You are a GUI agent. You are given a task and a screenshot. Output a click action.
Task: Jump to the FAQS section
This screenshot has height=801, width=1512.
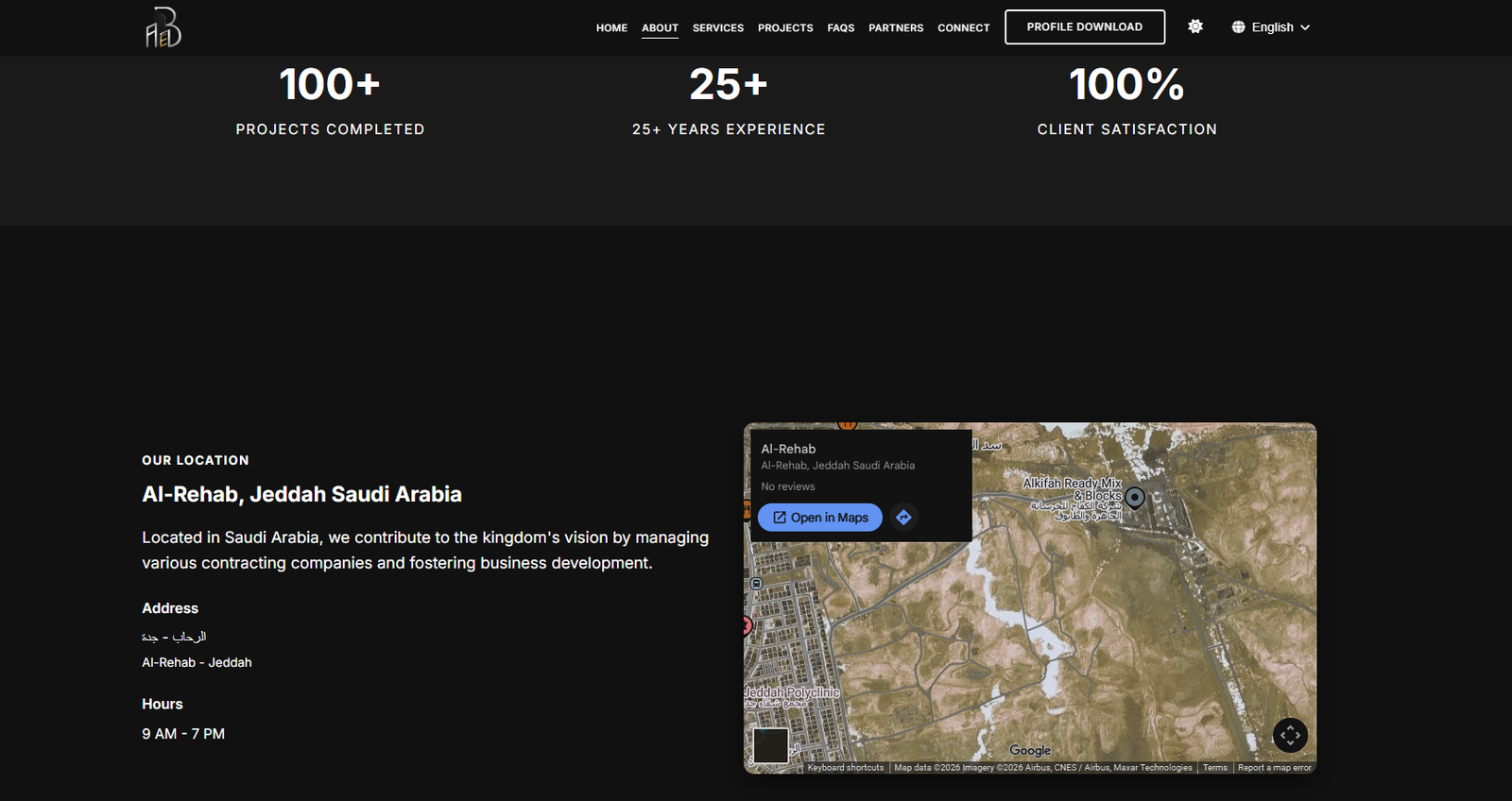point(841,28)
